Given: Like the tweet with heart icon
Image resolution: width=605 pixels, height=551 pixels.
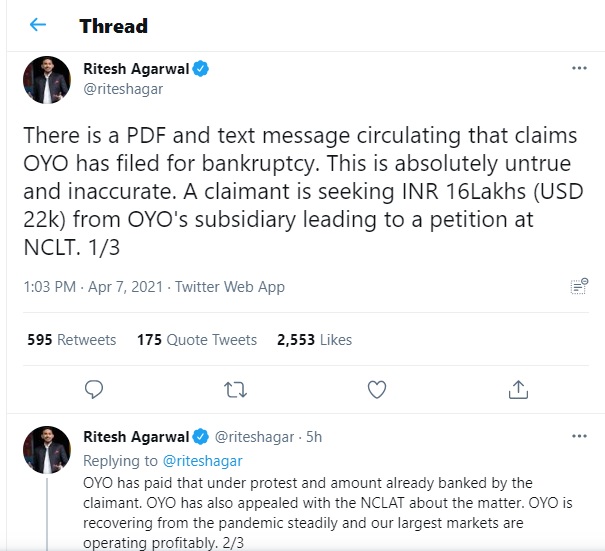Looking at the screenshot, I should pos(377,388).
